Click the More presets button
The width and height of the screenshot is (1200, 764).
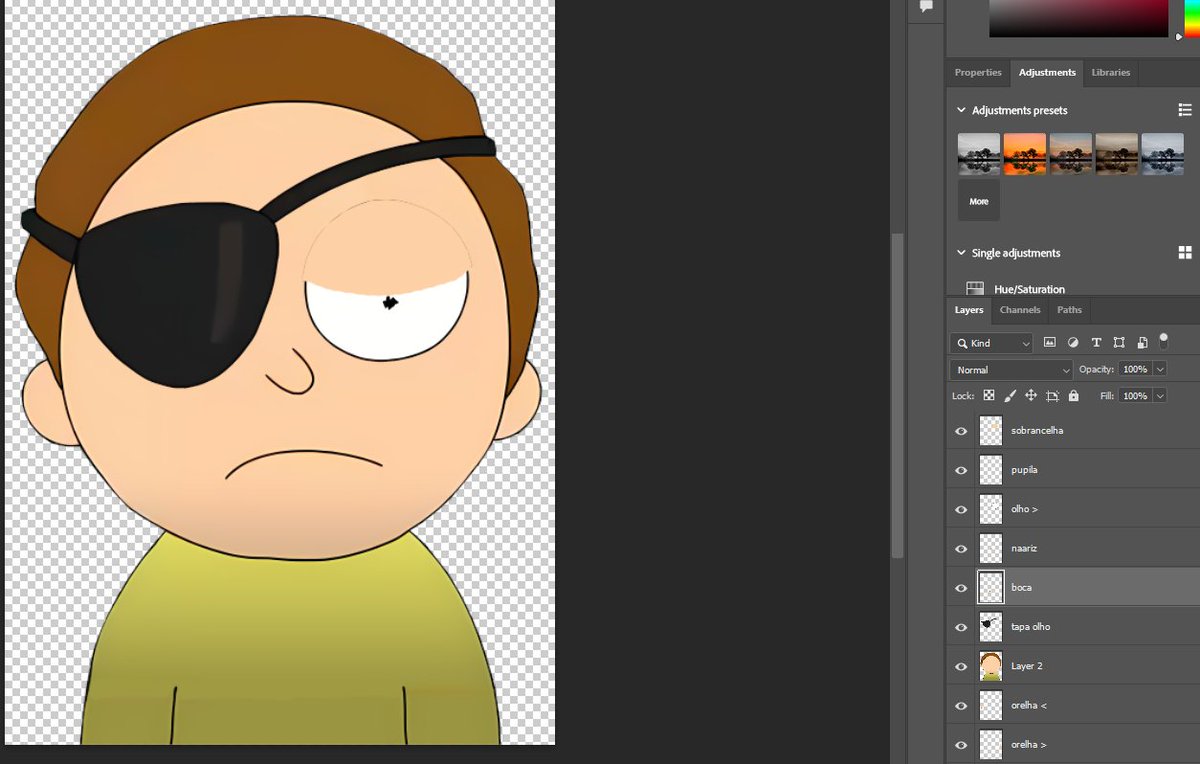point(979,201)
